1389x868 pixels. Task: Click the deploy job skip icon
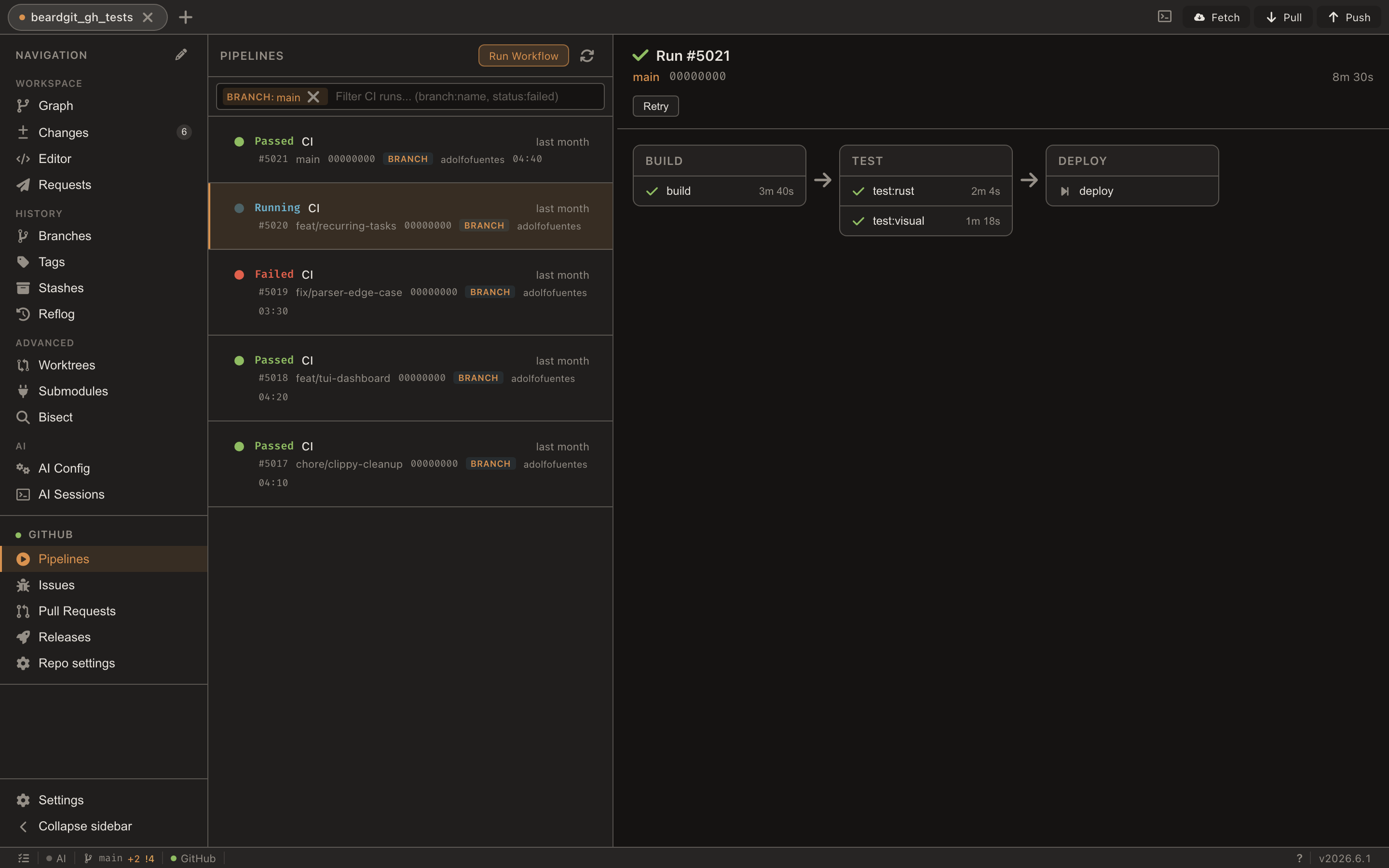click(1065, 191)
